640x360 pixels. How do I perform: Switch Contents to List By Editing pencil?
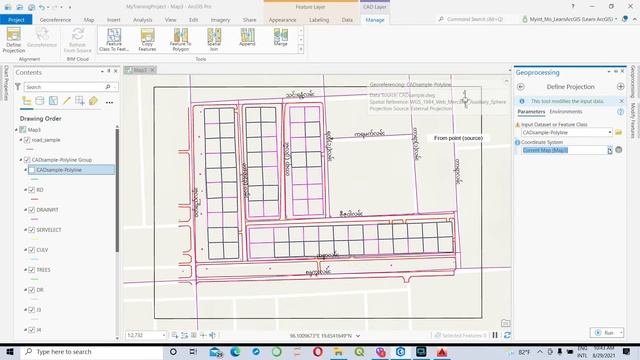tap(67, 101)
